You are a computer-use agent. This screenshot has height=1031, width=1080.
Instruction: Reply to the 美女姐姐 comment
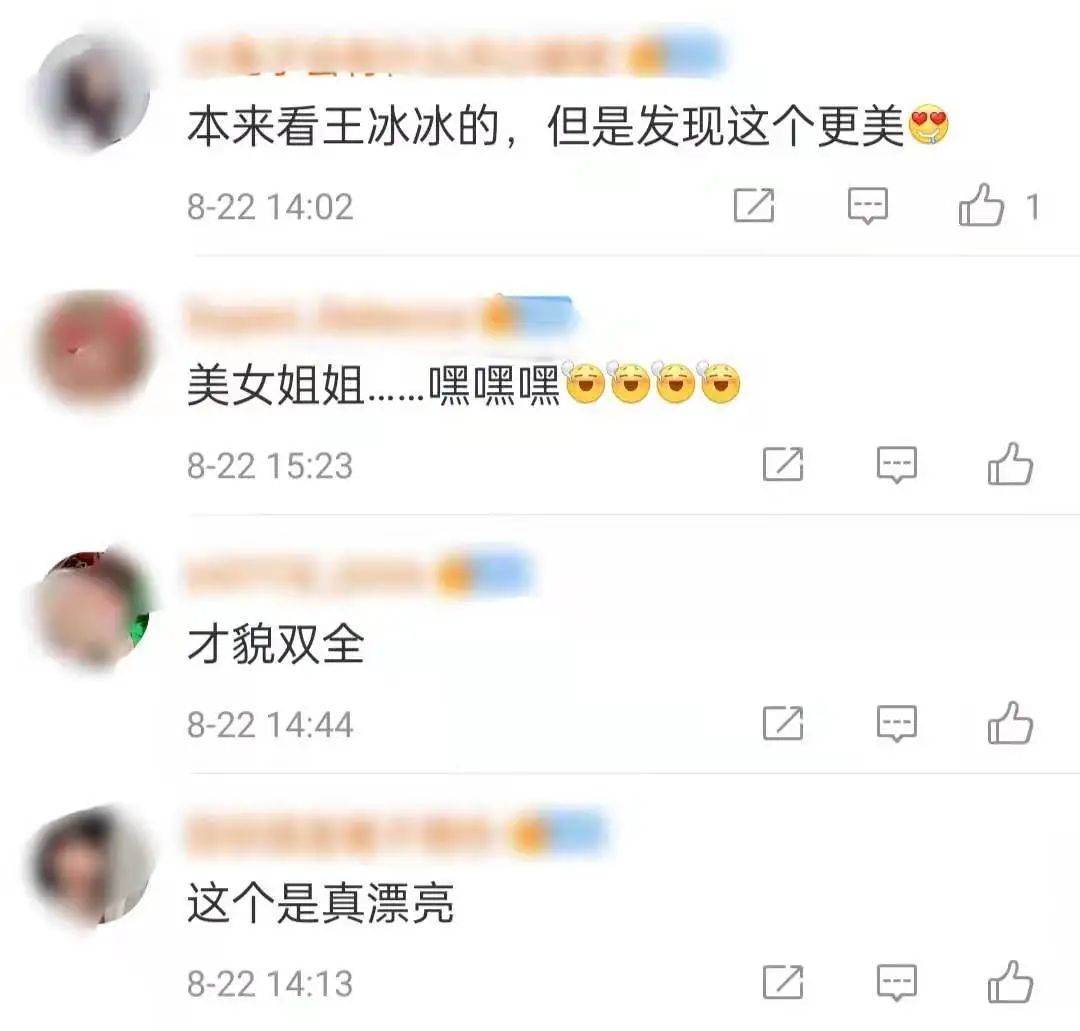(897, 464)
